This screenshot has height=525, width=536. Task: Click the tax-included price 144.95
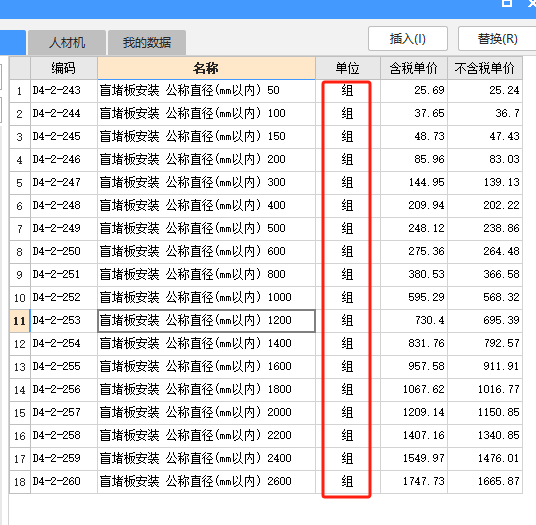414,183
